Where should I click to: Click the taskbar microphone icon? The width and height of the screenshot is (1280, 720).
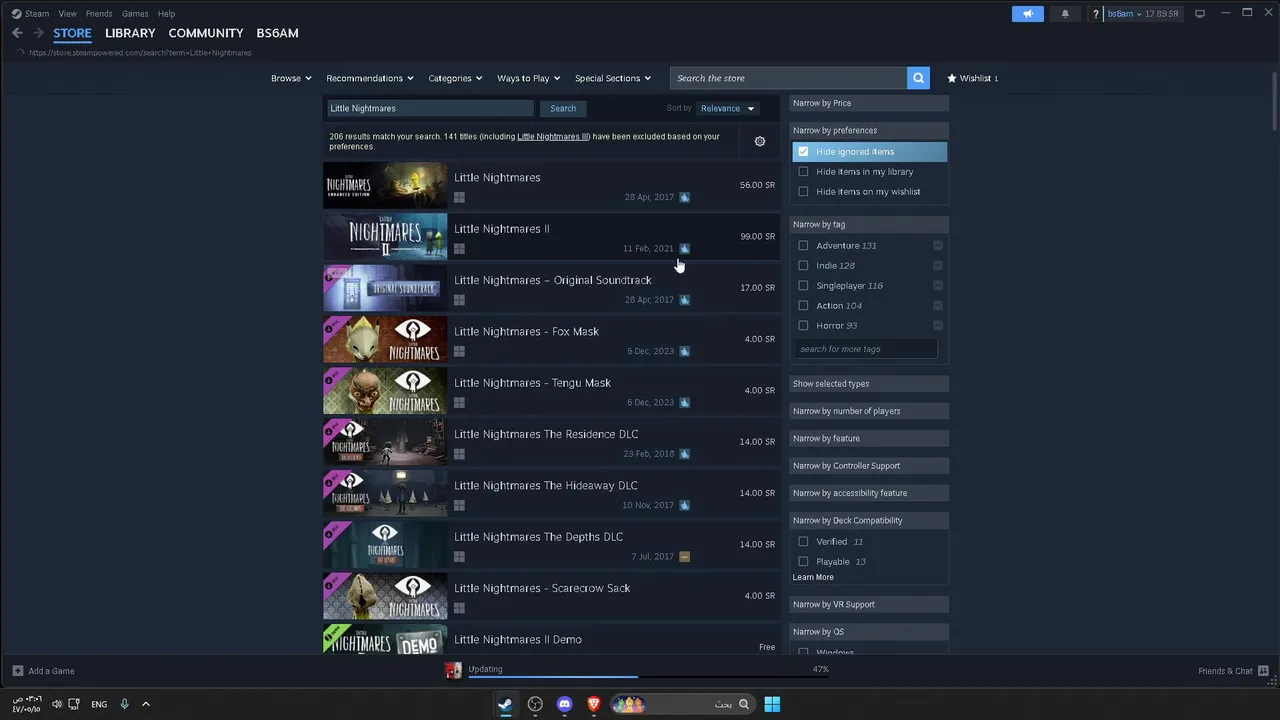pyautogui.click(x=125, y=704)
